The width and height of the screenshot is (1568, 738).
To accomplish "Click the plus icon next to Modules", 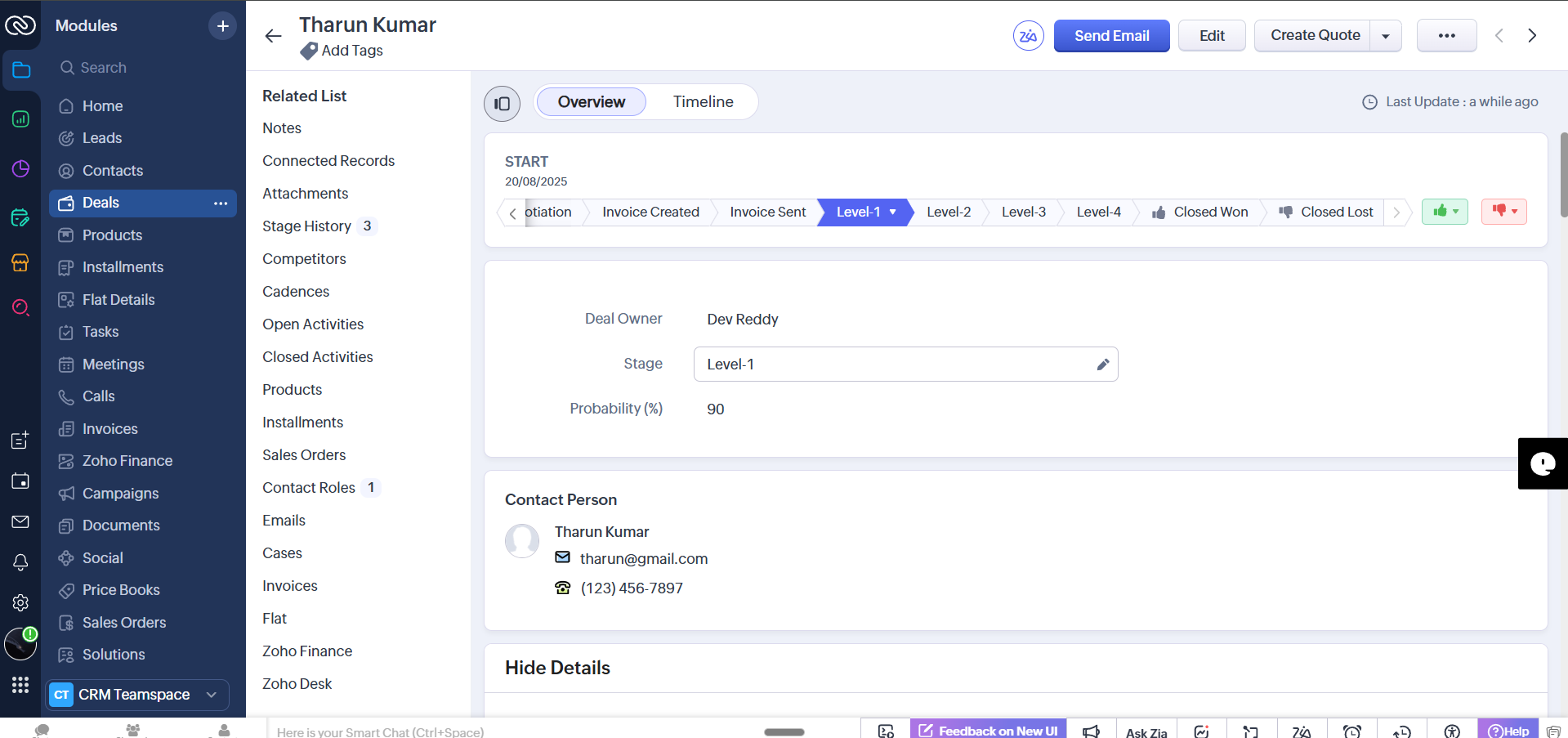I will pyautogui.click(x=222, y=26).
